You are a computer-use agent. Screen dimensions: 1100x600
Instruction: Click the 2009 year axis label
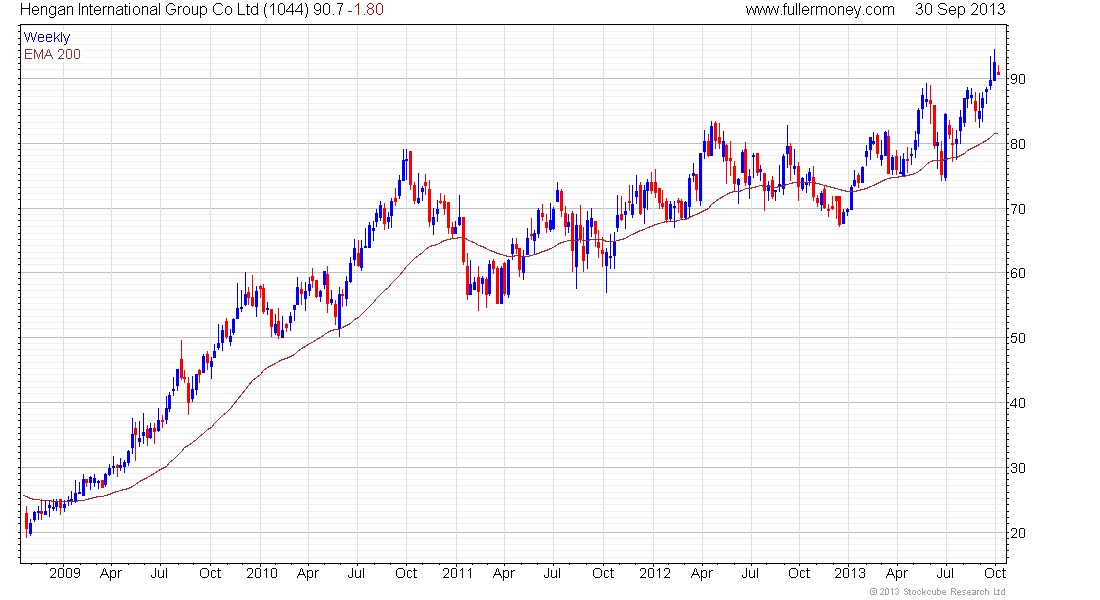click(65, 573)
